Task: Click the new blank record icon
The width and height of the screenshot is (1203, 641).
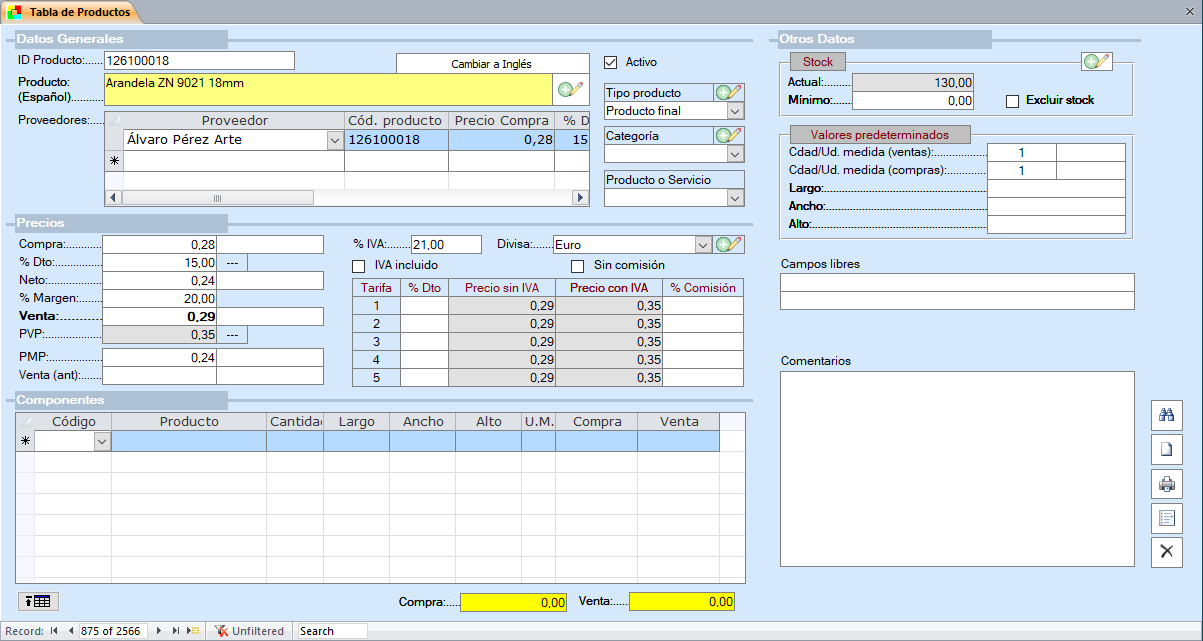Action: (1166, 449)
